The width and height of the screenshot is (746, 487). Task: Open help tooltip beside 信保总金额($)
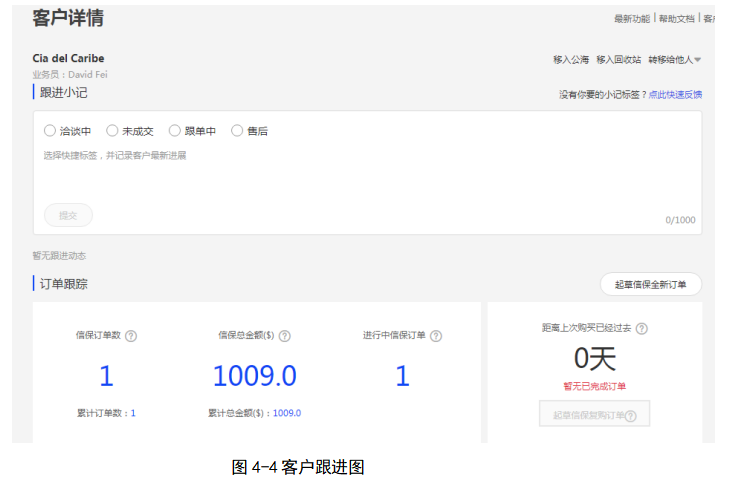(285, 336)
